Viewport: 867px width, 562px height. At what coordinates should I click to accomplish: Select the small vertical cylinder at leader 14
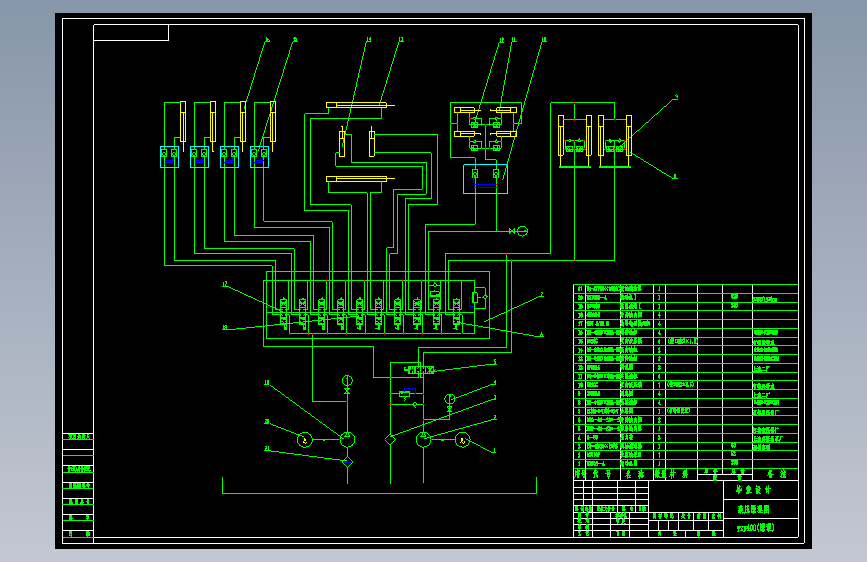[x=342, y=143]
